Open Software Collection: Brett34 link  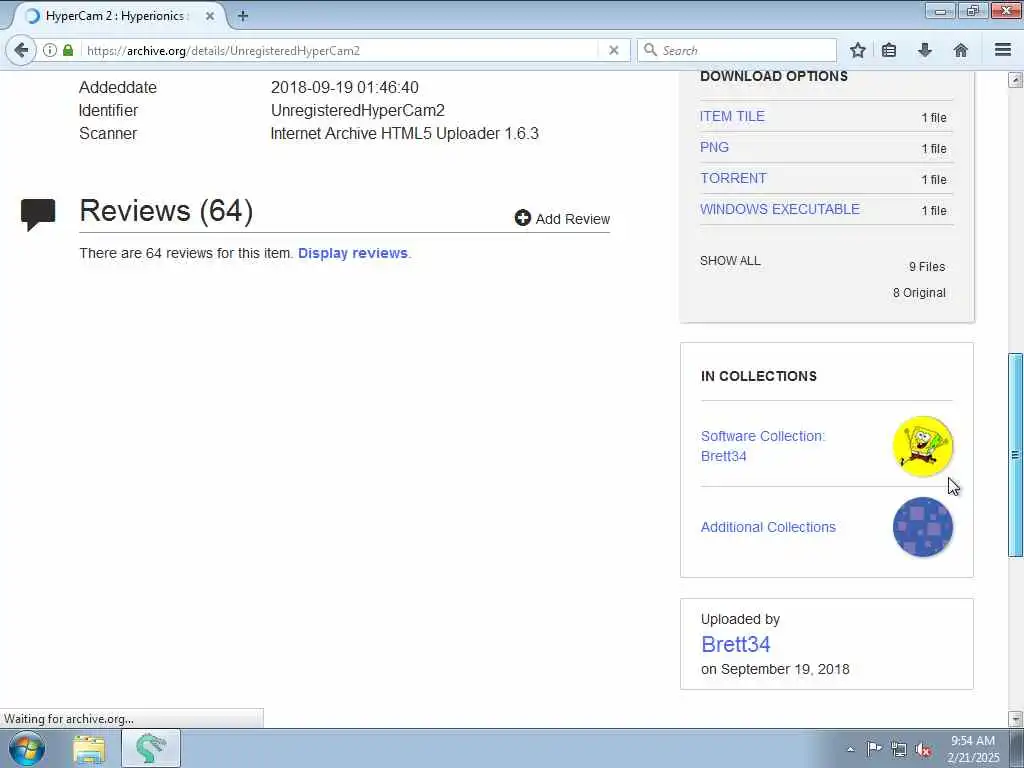coord(763,446)
